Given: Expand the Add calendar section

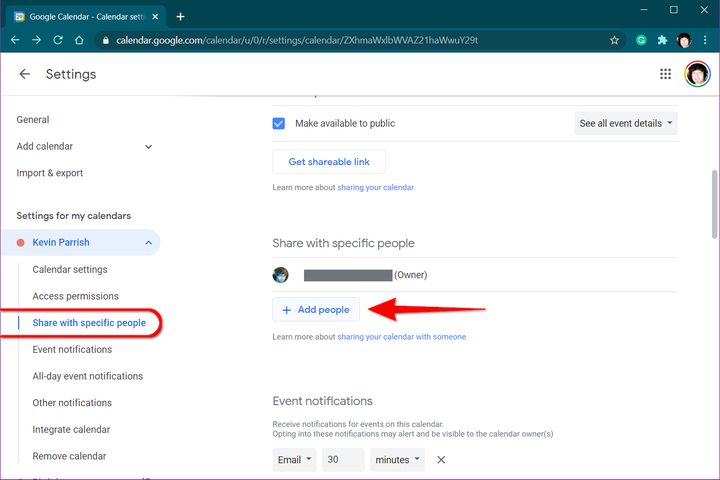Looking at the screenshot, I should point(148,147).
